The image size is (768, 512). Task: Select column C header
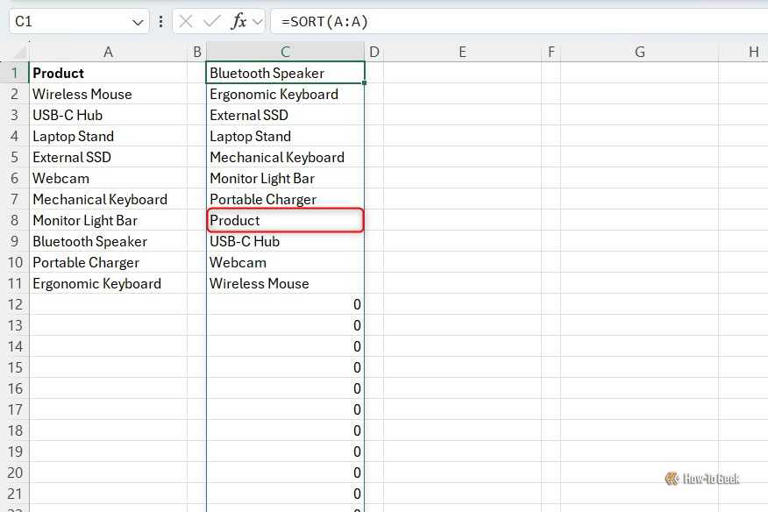pos(286,52)
